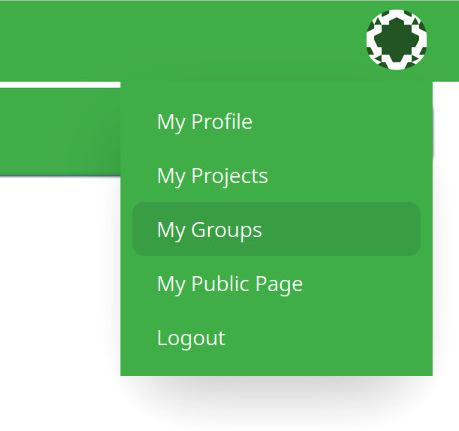Click the green header bar left of the avatar
The height and width of the screenshot is (431, 459).
click(x=180, y=40)
